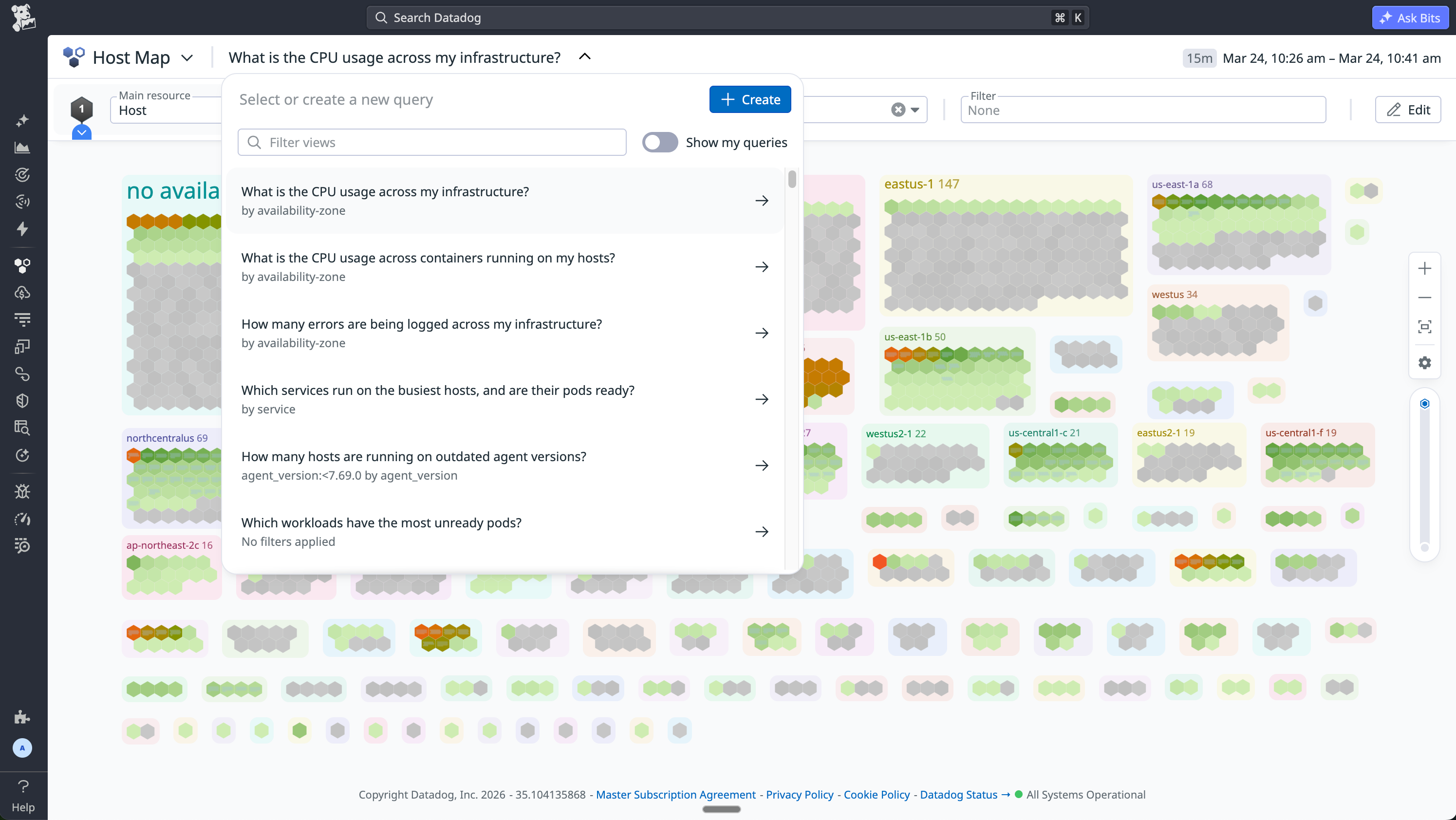Screen dimensions: 1456x820
Task: Zoom out with the minus icon
Action: [1424, 297]
